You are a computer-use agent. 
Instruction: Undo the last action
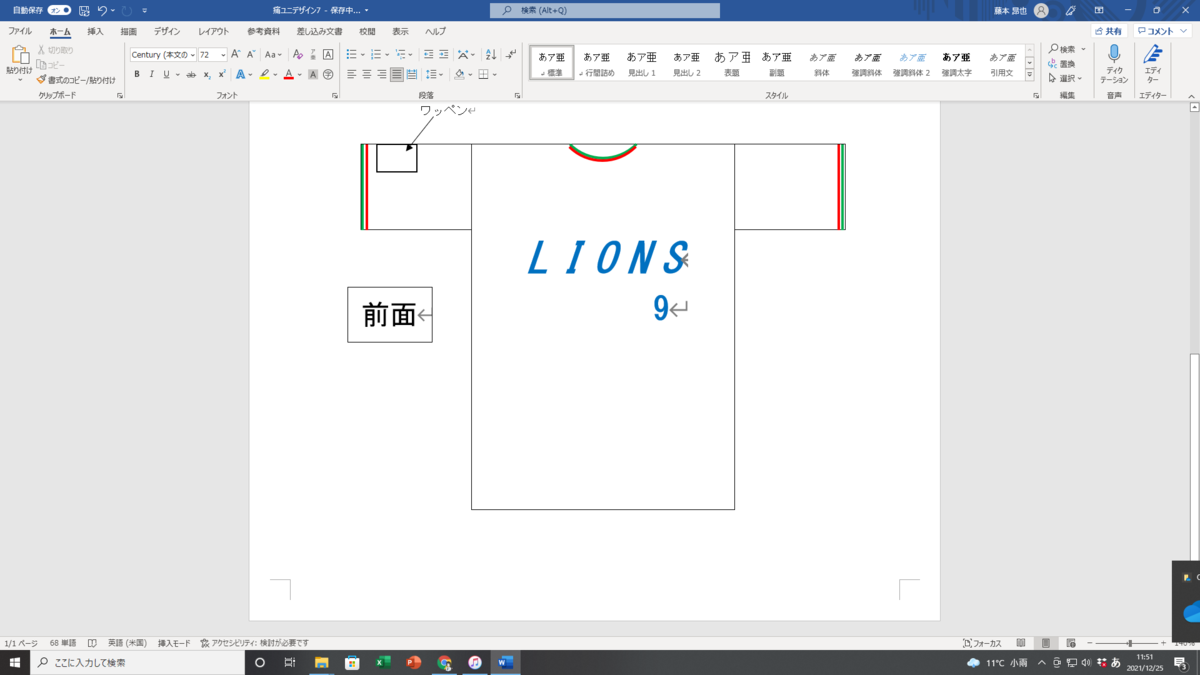[102, 10]
